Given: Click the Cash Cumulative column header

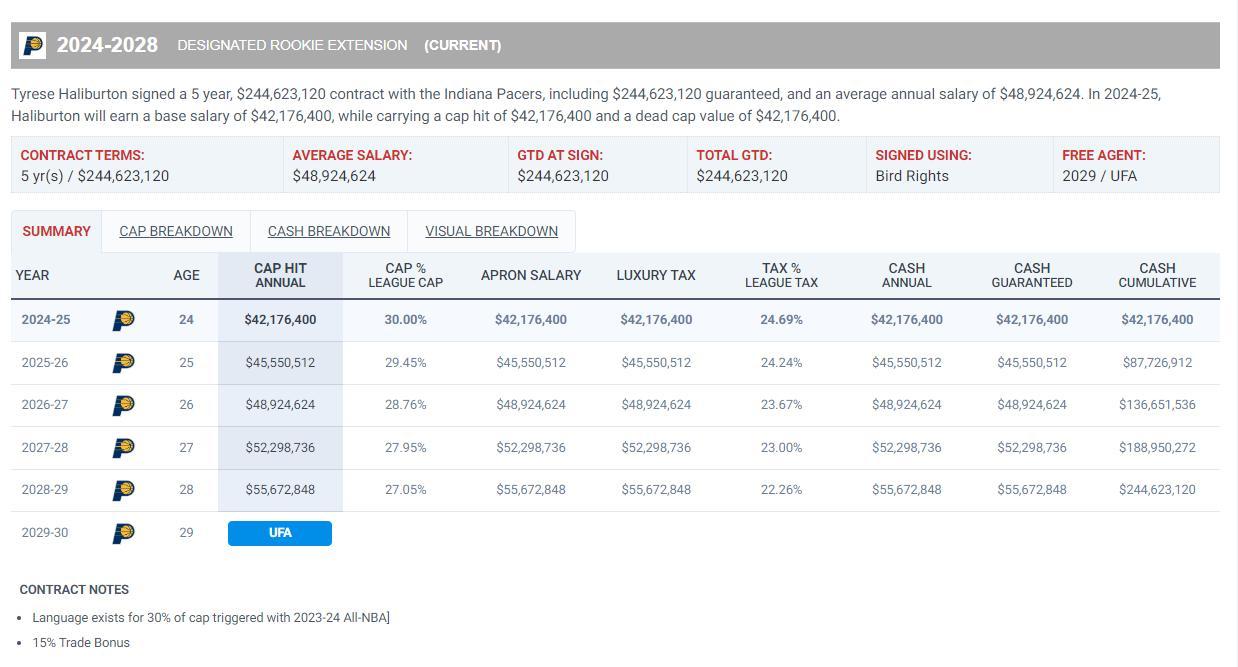Looking at the screenshot, I should point(1157,275).
